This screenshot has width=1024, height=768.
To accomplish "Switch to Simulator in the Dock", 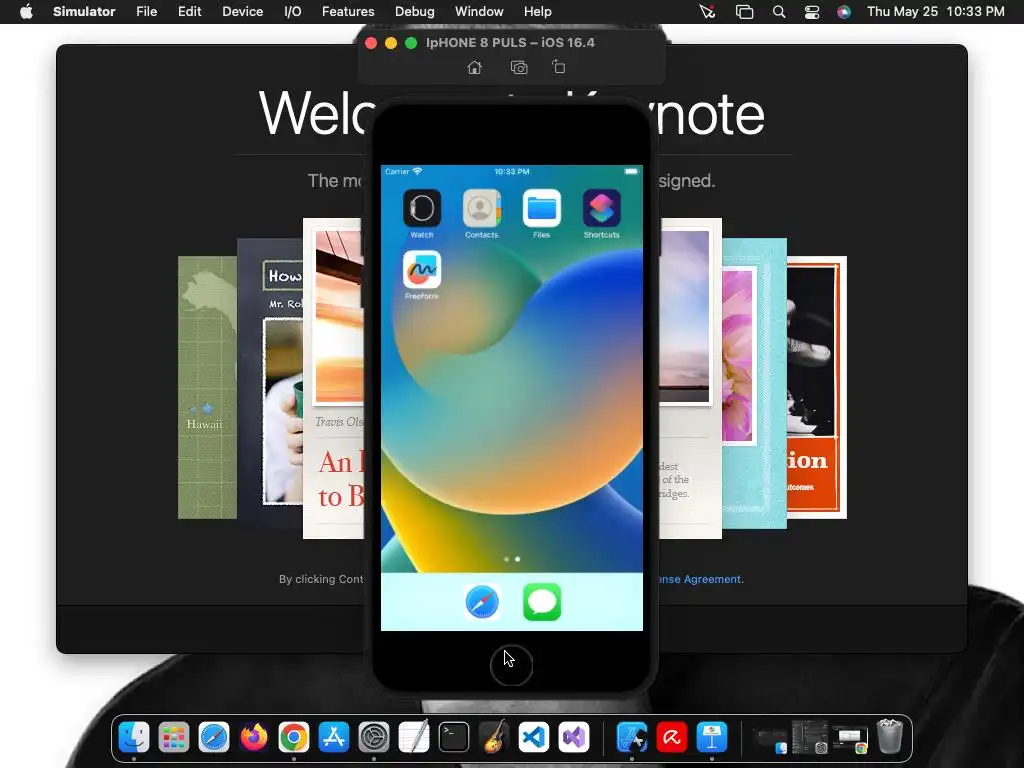I will click(x=632, y=738).
